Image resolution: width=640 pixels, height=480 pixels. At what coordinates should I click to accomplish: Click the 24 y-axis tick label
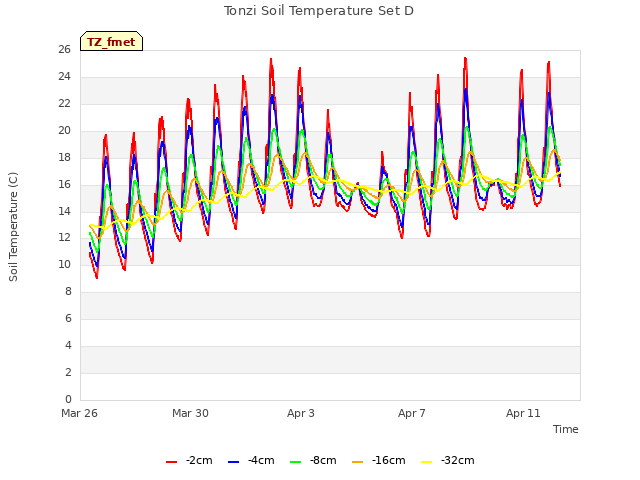64,77
